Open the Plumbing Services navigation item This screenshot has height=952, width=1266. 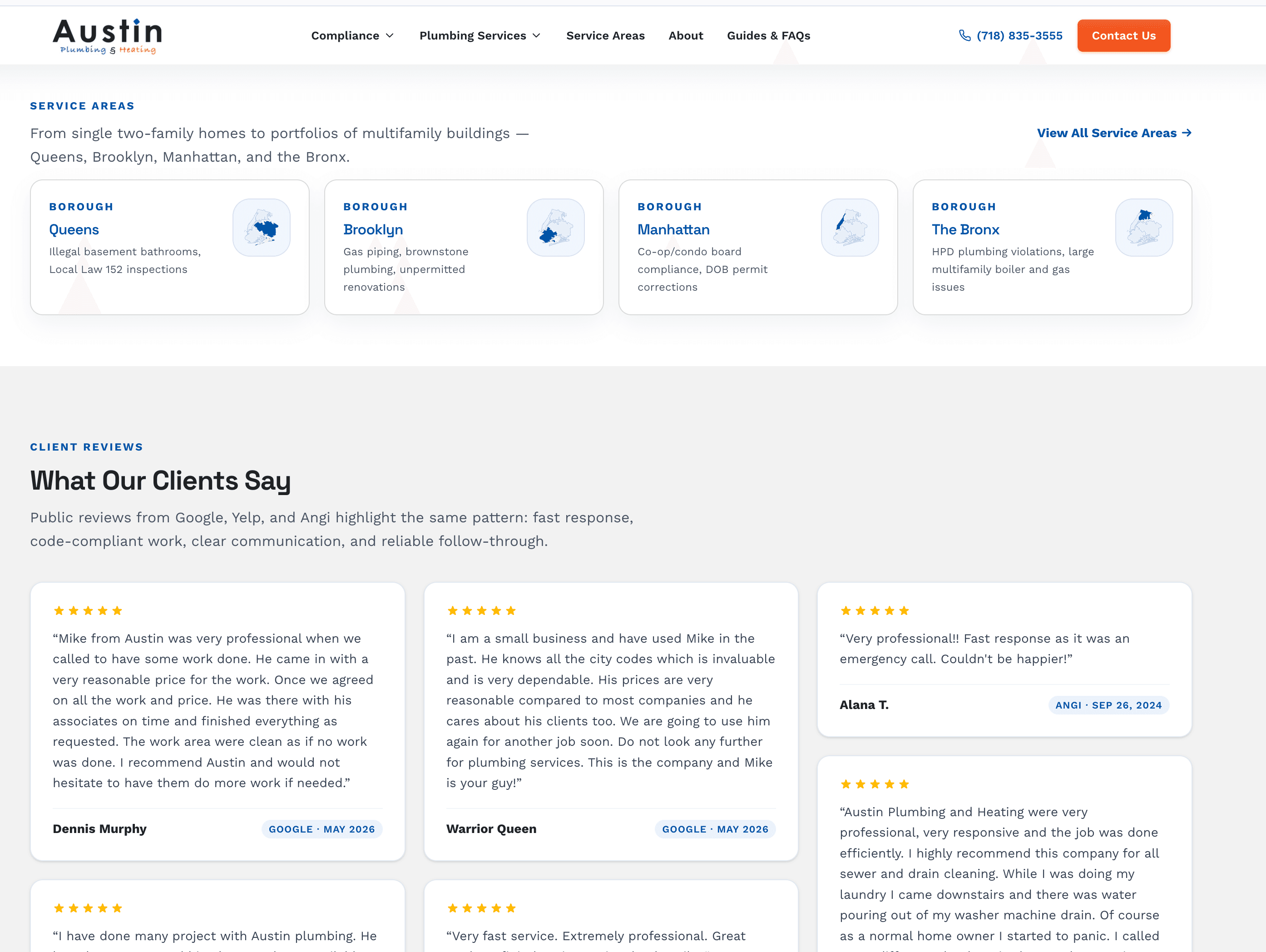click(480, 35)
